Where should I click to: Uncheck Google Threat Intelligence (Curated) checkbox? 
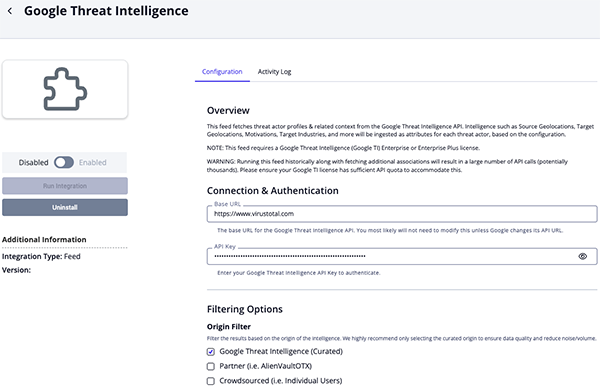(x=210, y=352)
